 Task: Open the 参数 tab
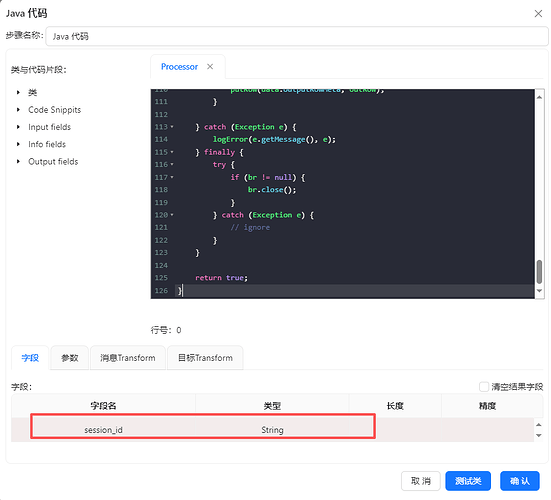(70, 358)
